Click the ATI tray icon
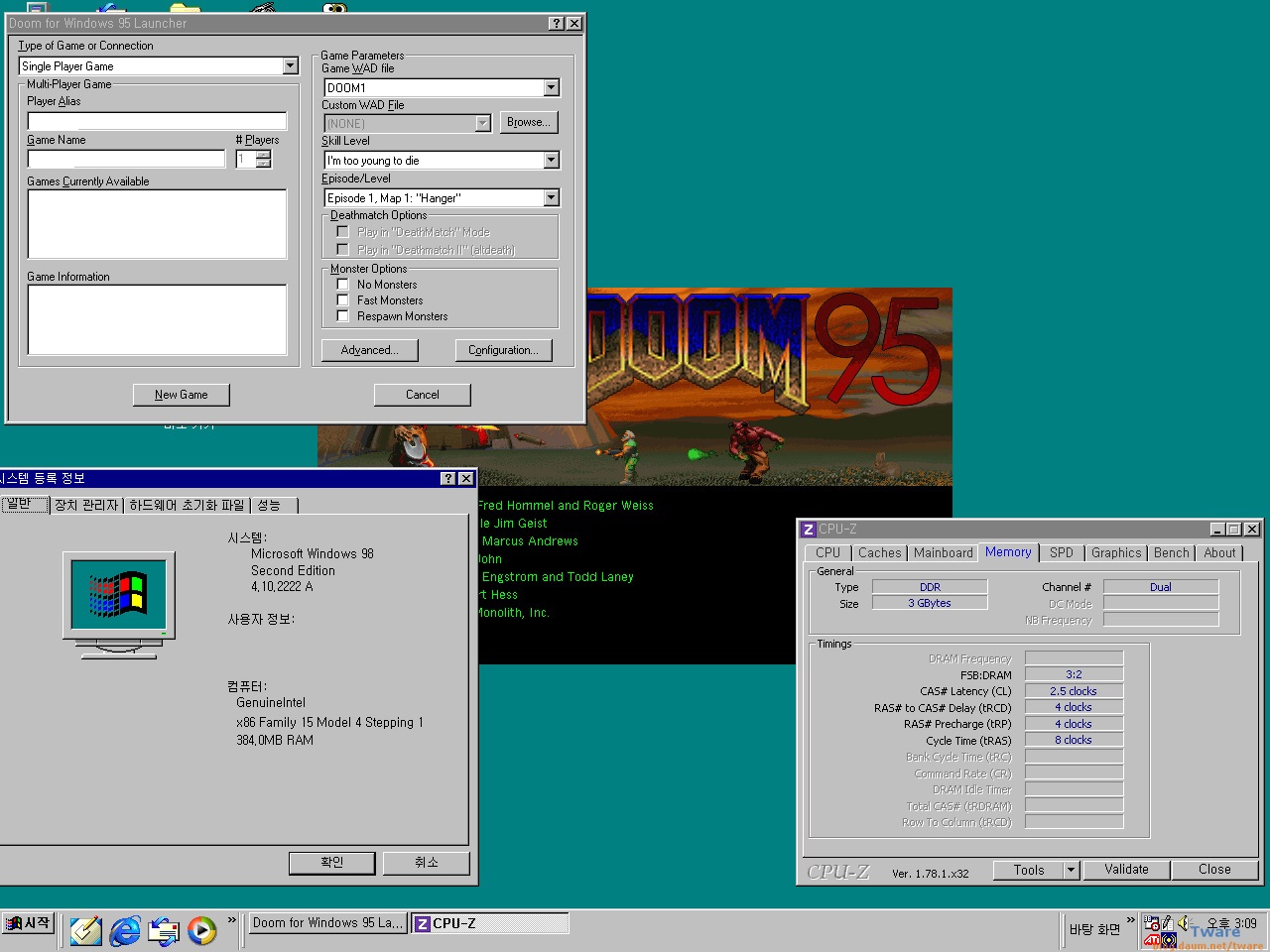1270x952 pixels. (1152, 940)
